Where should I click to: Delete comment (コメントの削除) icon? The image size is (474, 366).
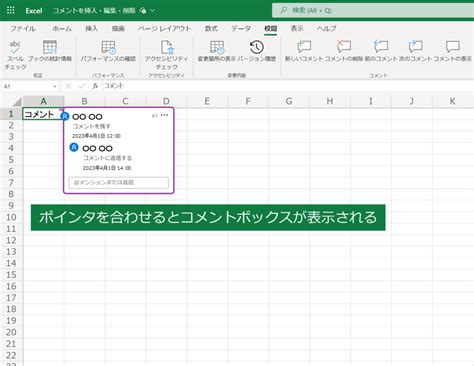pyautogui.click(x=344, y=47)
